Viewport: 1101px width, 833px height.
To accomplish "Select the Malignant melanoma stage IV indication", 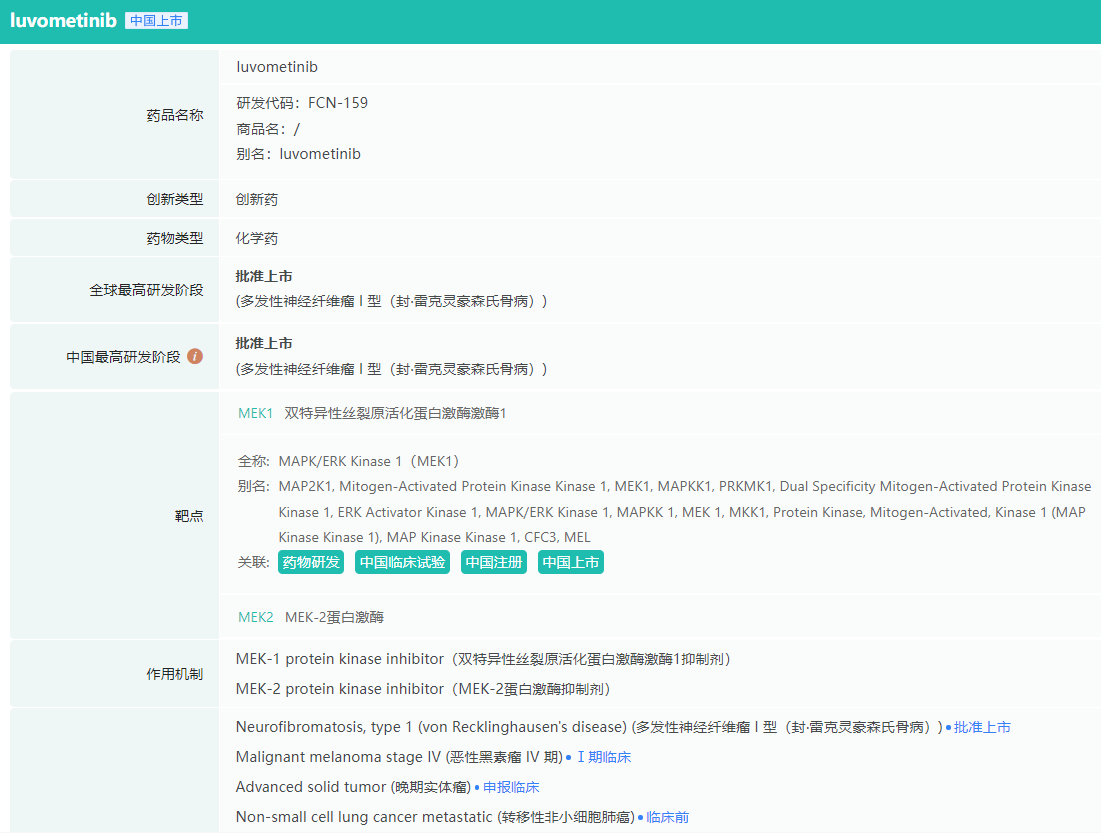I will coord(399,757).
